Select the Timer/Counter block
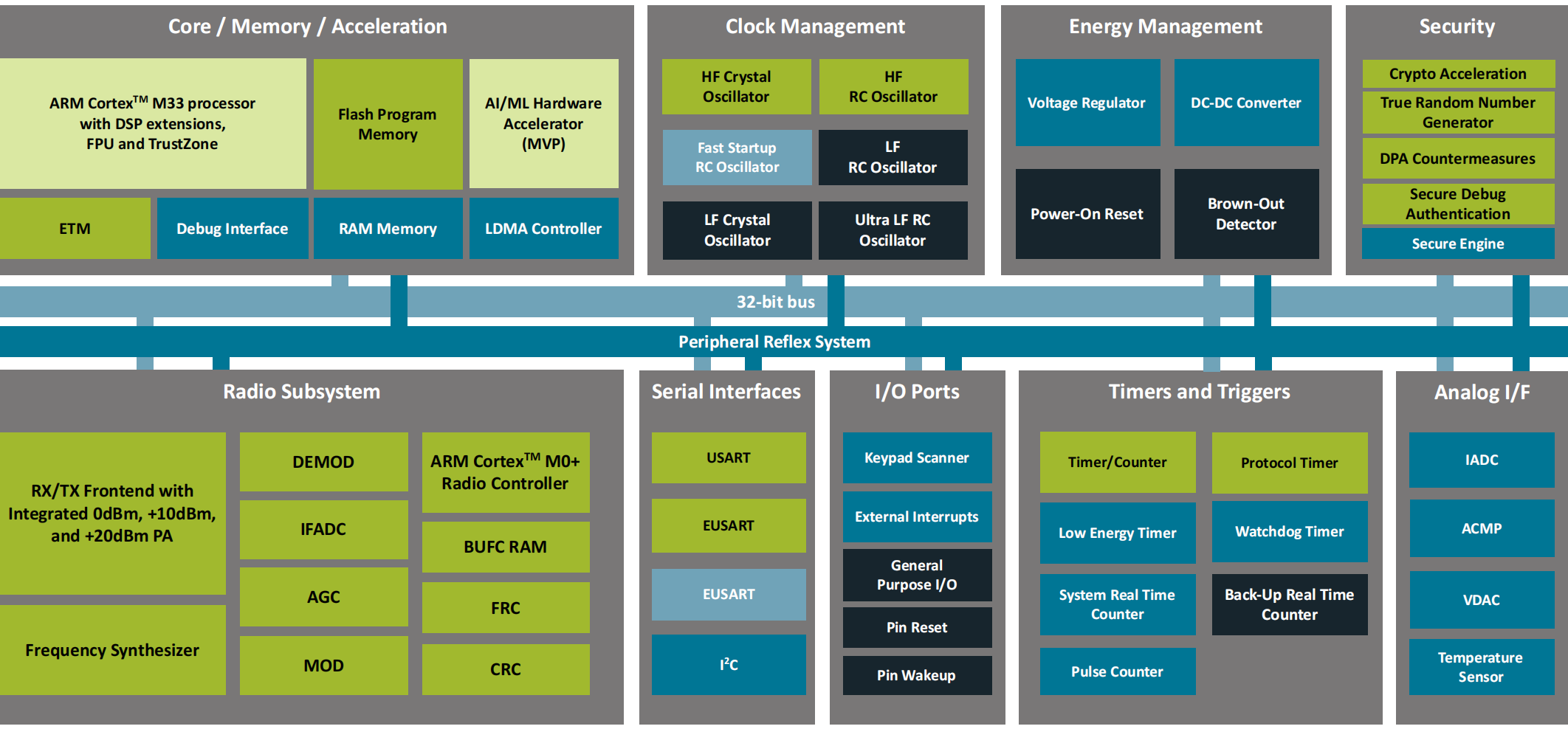This screenshot has width=1568, height=729. tap(1118, 462)
